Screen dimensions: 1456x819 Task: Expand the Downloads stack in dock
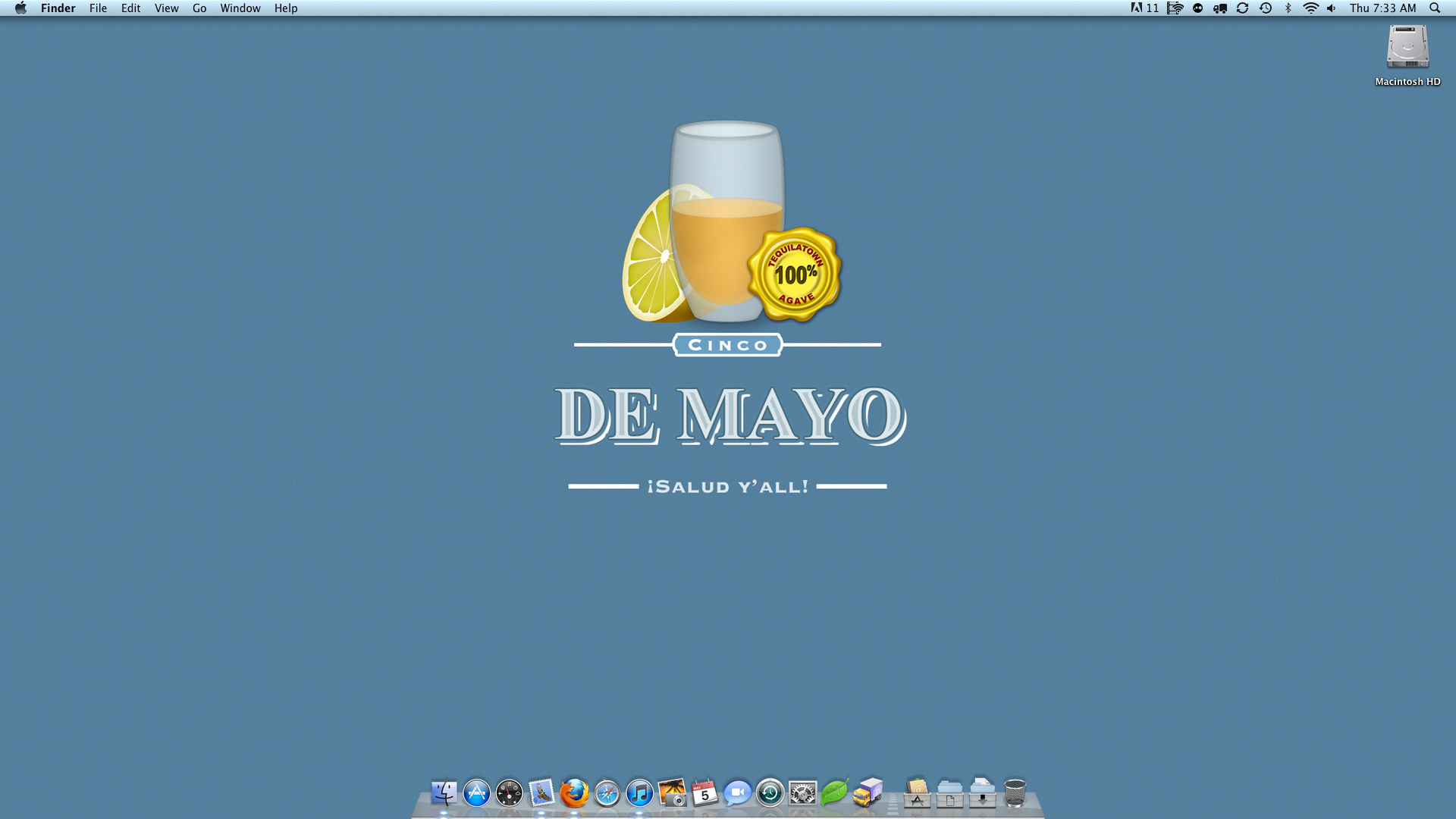pos(982,793)
